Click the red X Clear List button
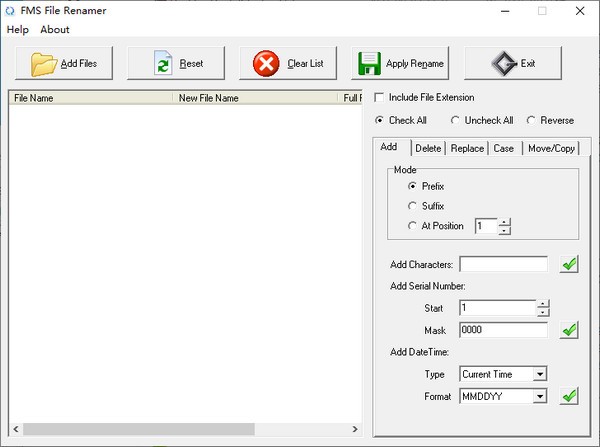 (x=288, y=63)
